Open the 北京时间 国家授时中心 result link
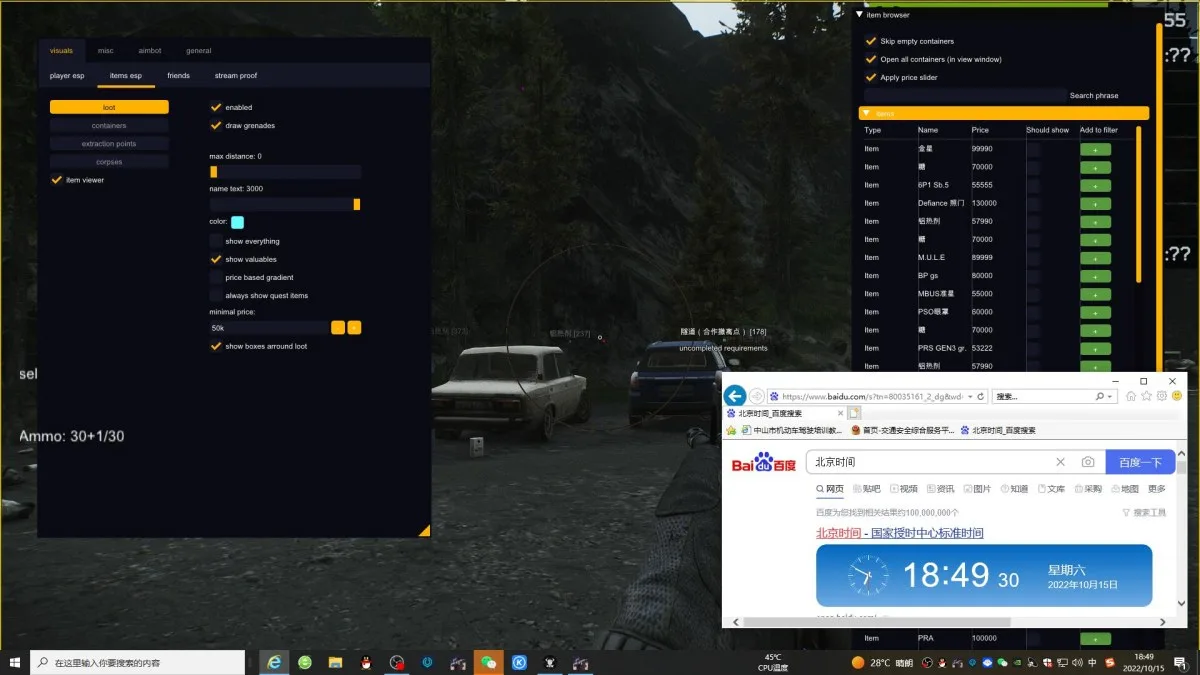Viewport: 1200px width, 675px height. pos(899,533)
